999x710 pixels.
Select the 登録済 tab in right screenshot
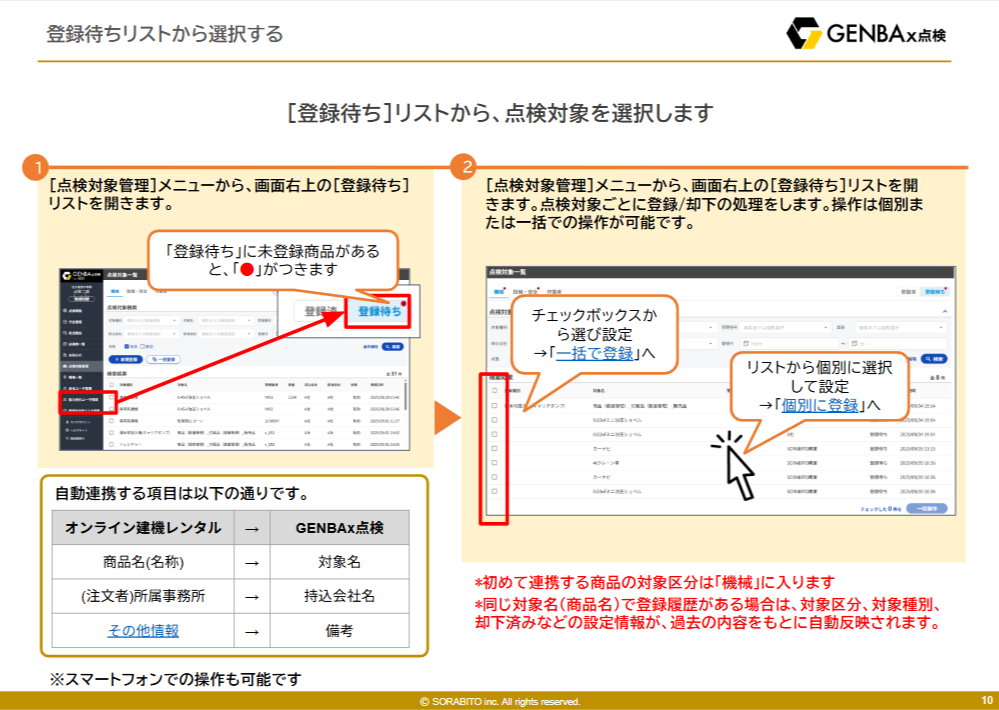[908, 292]
